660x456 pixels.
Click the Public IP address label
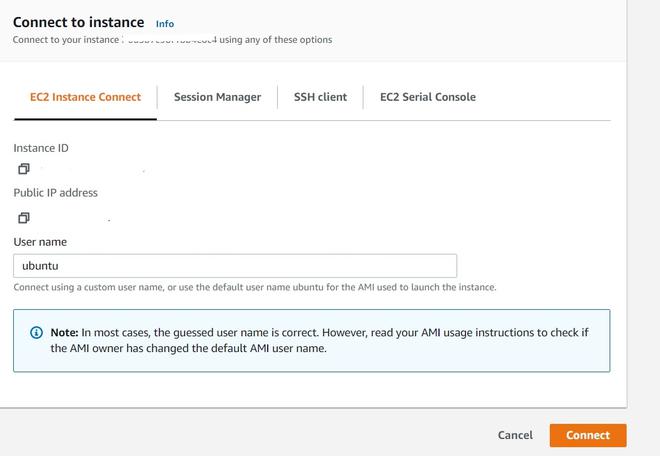coord(55,192)
